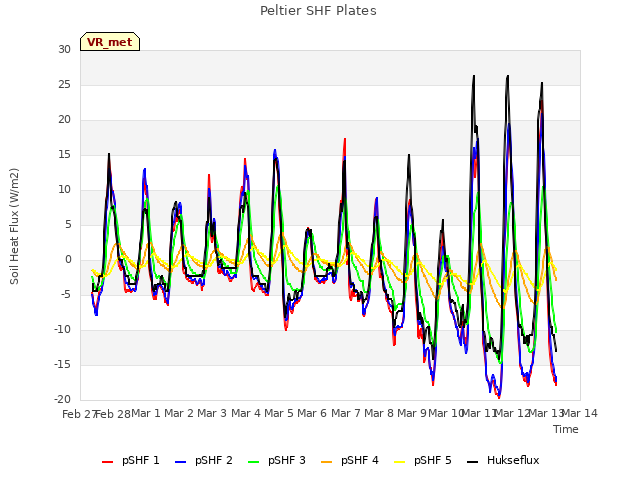The width and height of the screenshot is (640, 480).
Task: Click the Mar 6 x-axis tick label
Action: 312,413
